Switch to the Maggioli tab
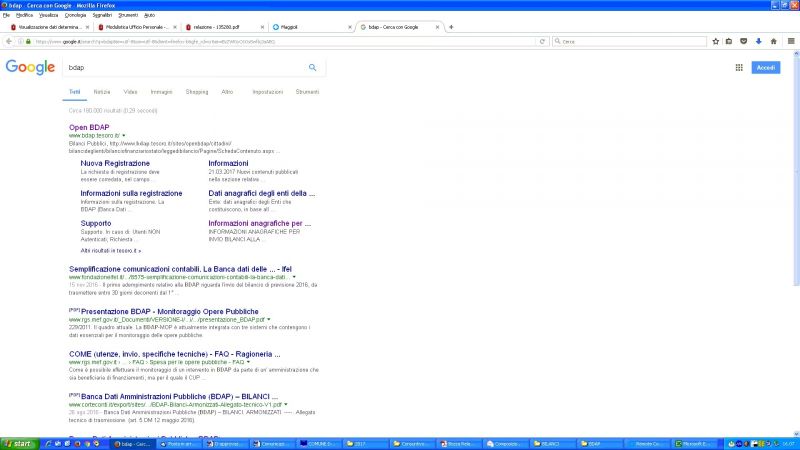800x450 pixels. [311, 27]
